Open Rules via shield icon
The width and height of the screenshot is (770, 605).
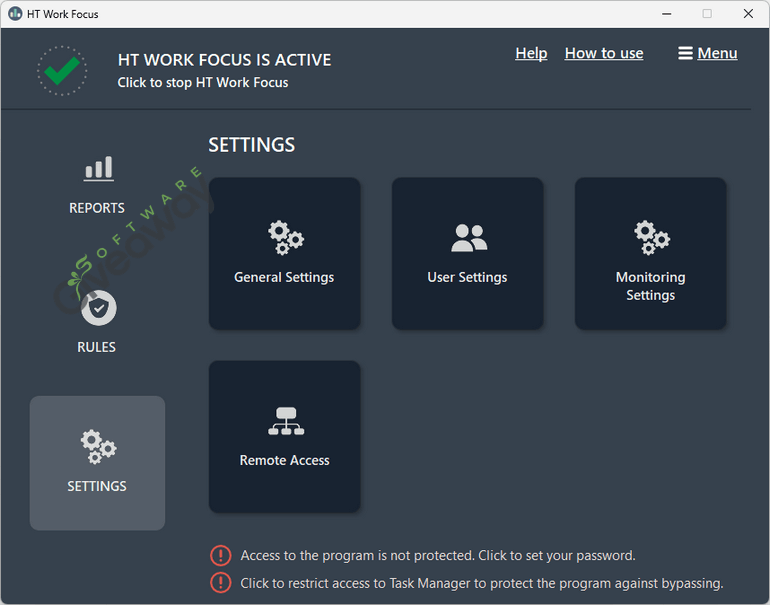click(99, 308)
